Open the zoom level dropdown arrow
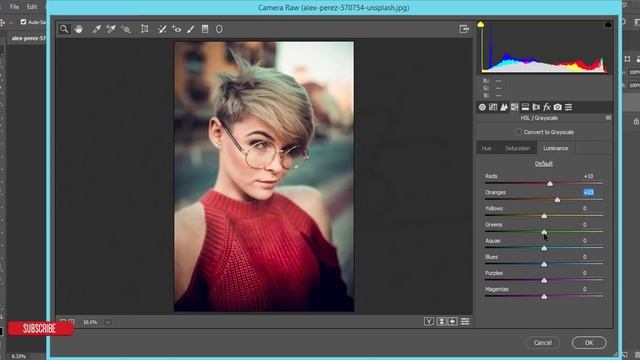 [108, 322]
